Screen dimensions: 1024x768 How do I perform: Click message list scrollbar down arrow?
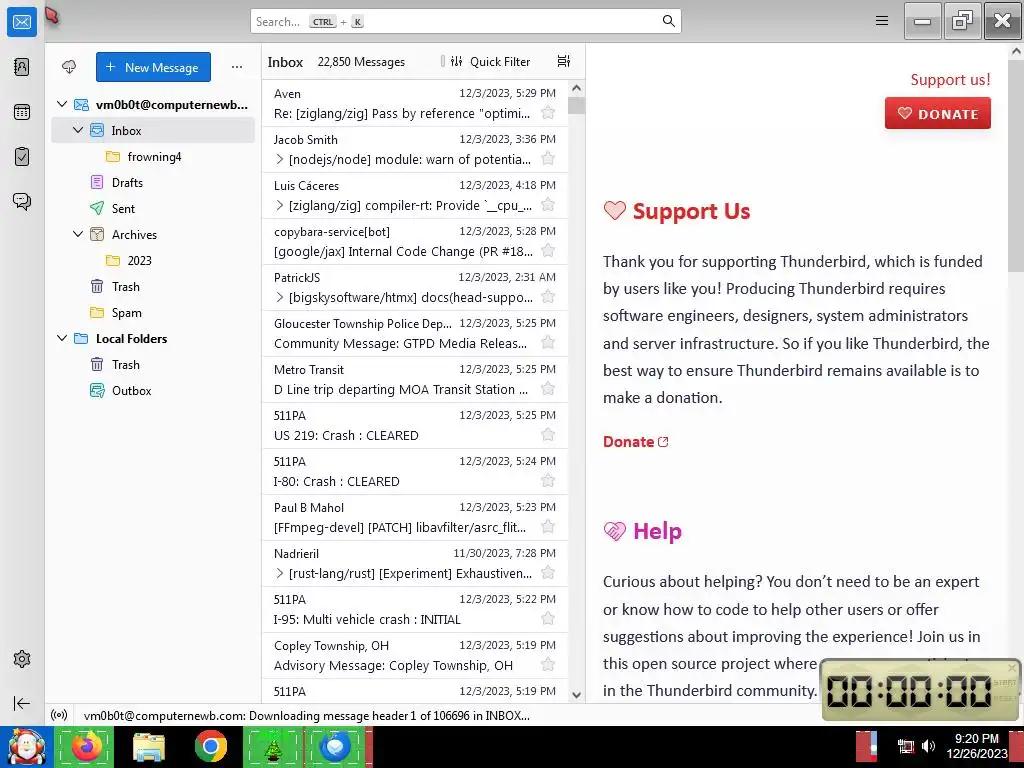click(576, 695)
